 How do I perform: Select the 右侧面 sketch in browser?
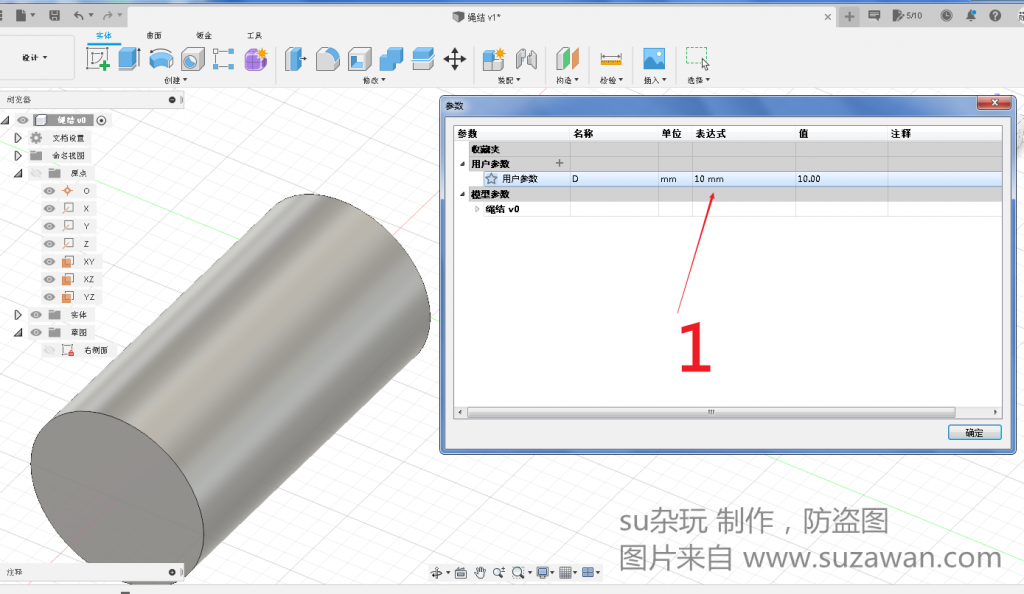pyautogui.click(x=96, y=351)
